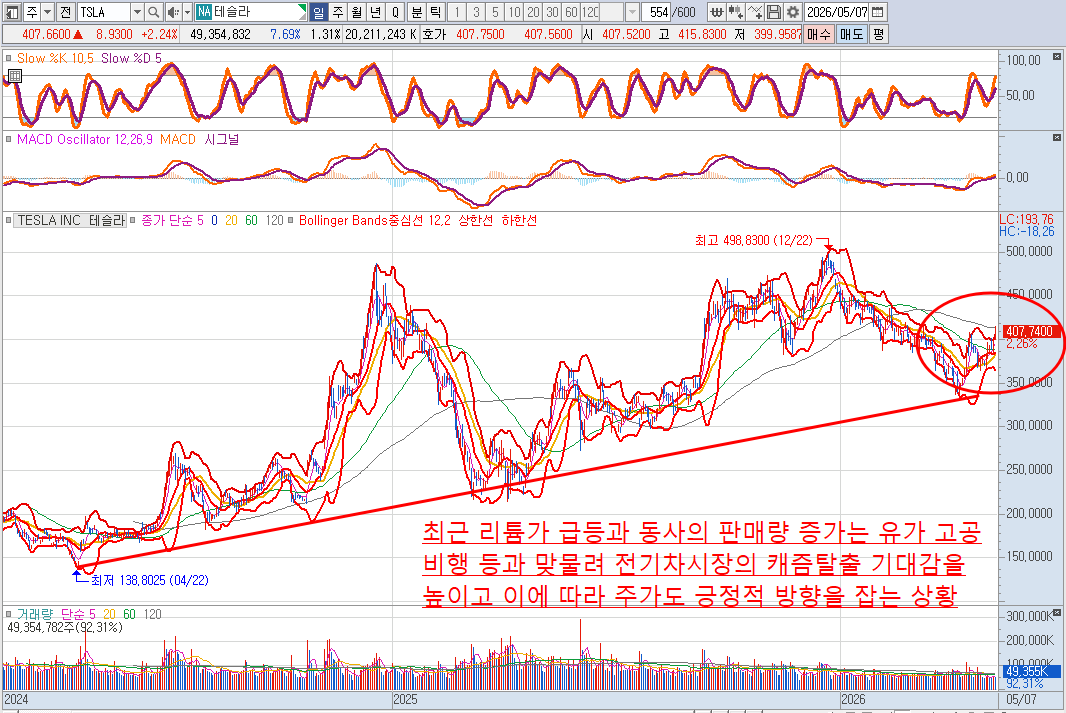The height and width of the screenshot is (713, 1066).
Task: Click the 상한선 upper band legend
Action: (476, 220)
